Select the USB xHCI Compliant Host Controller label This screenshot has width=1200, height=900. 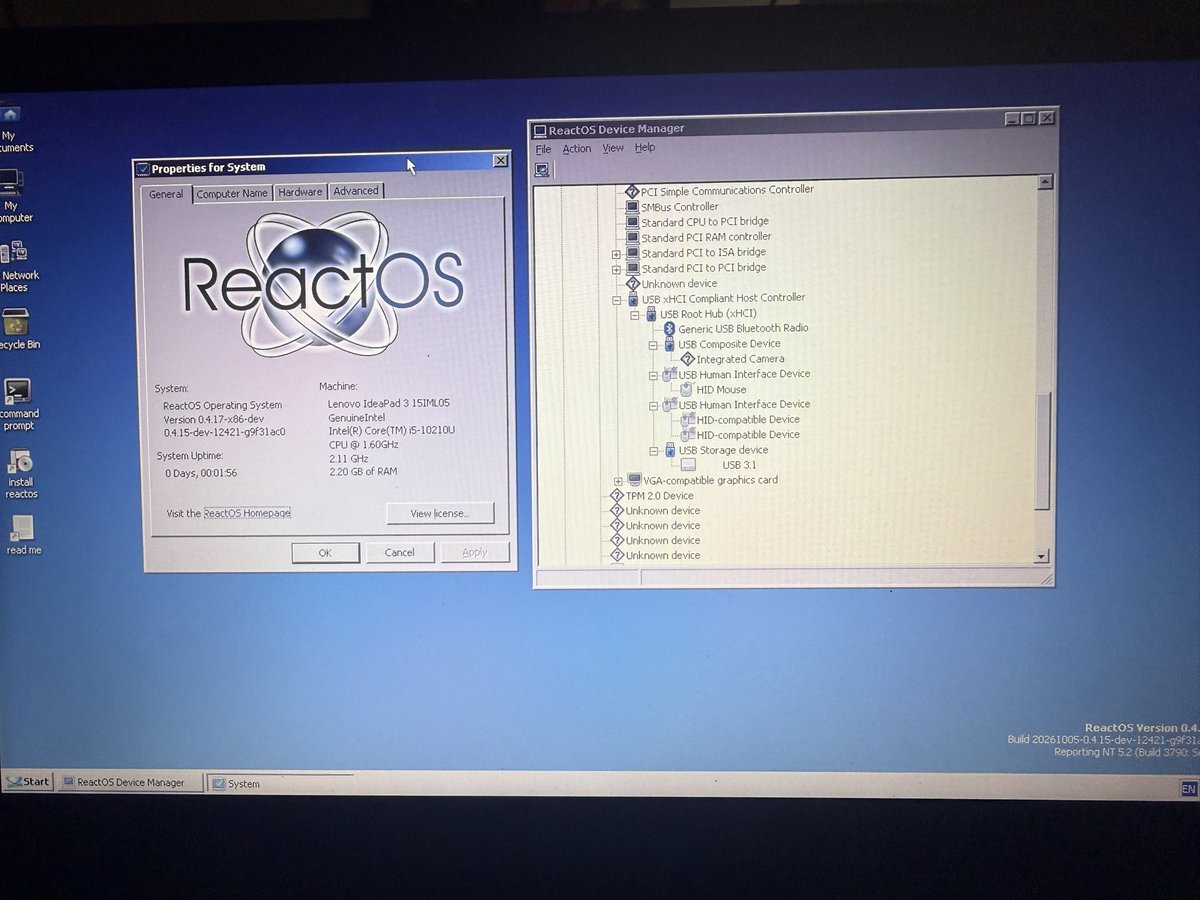(x=723, y=298)
